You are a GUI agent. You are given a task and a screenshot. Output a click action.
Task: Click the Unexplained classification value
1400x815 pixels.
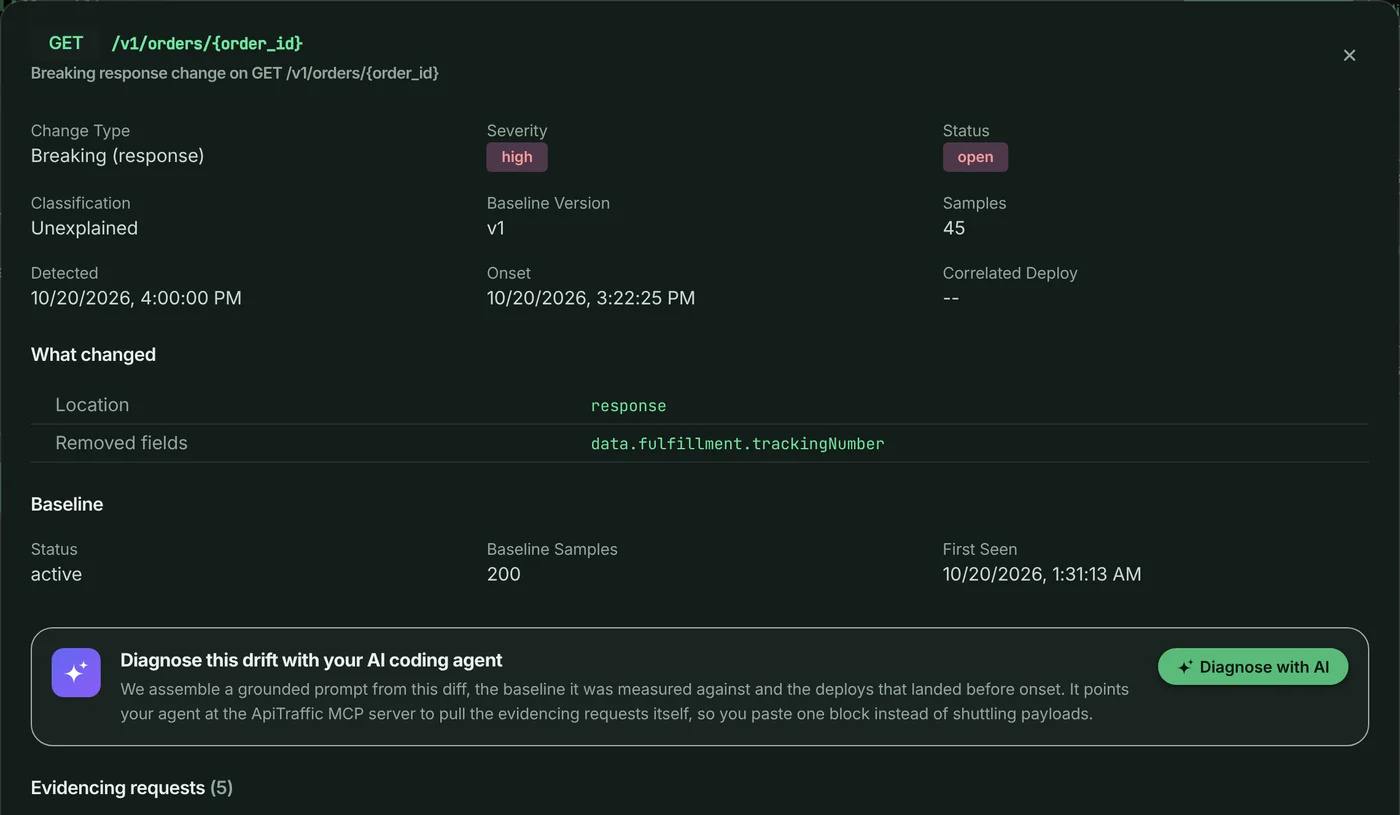tap(84, 228)
